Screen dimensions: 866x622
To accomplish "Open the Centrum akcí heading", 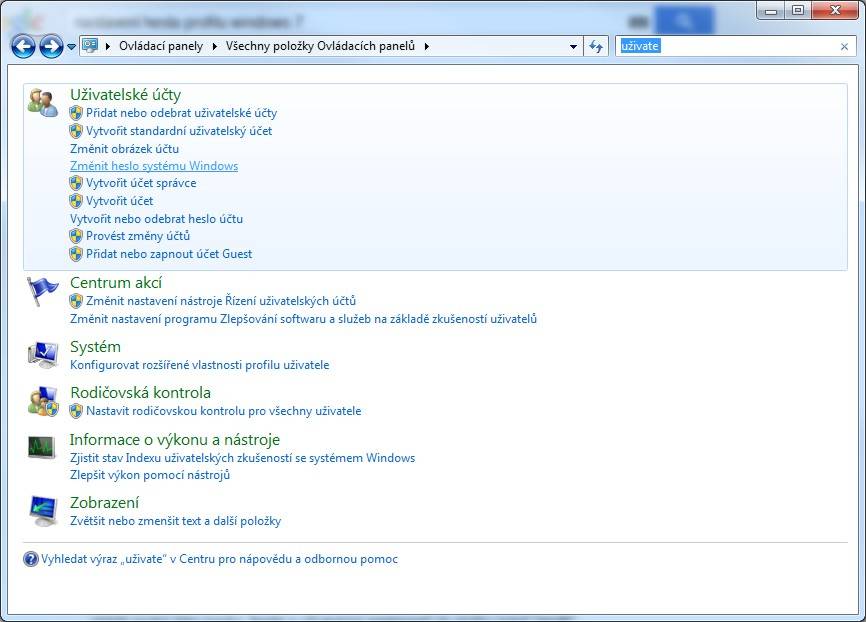I will click(x=116, y=283).
